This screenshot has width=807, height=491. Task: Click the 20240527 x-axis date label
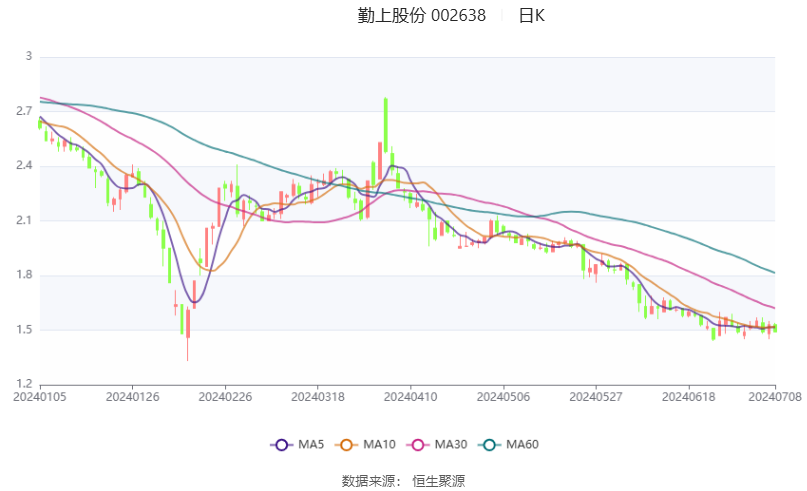(595, 397)
